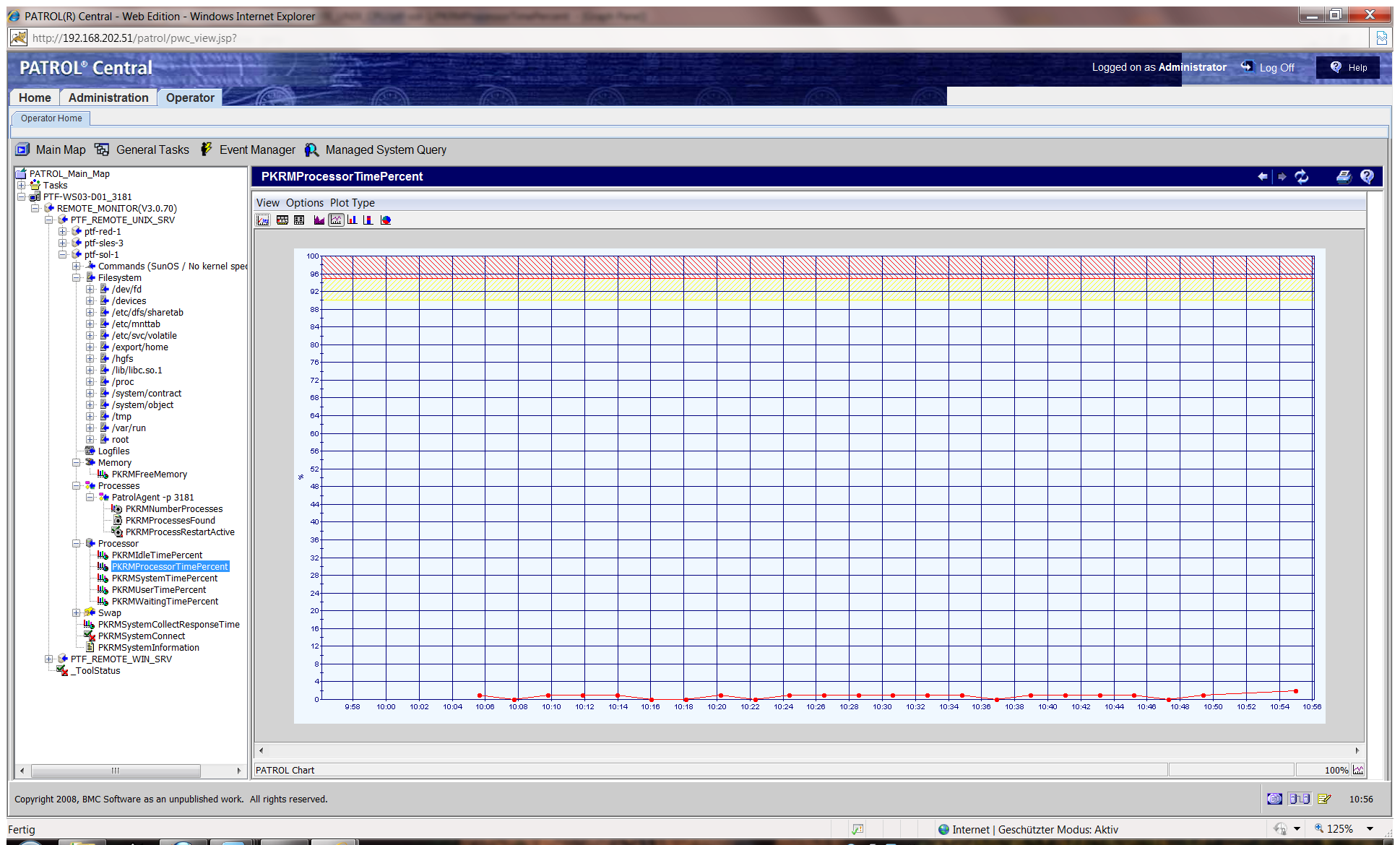1400x845 pixels.
Task: Click the Help button
Action: tap(1348, 67)
